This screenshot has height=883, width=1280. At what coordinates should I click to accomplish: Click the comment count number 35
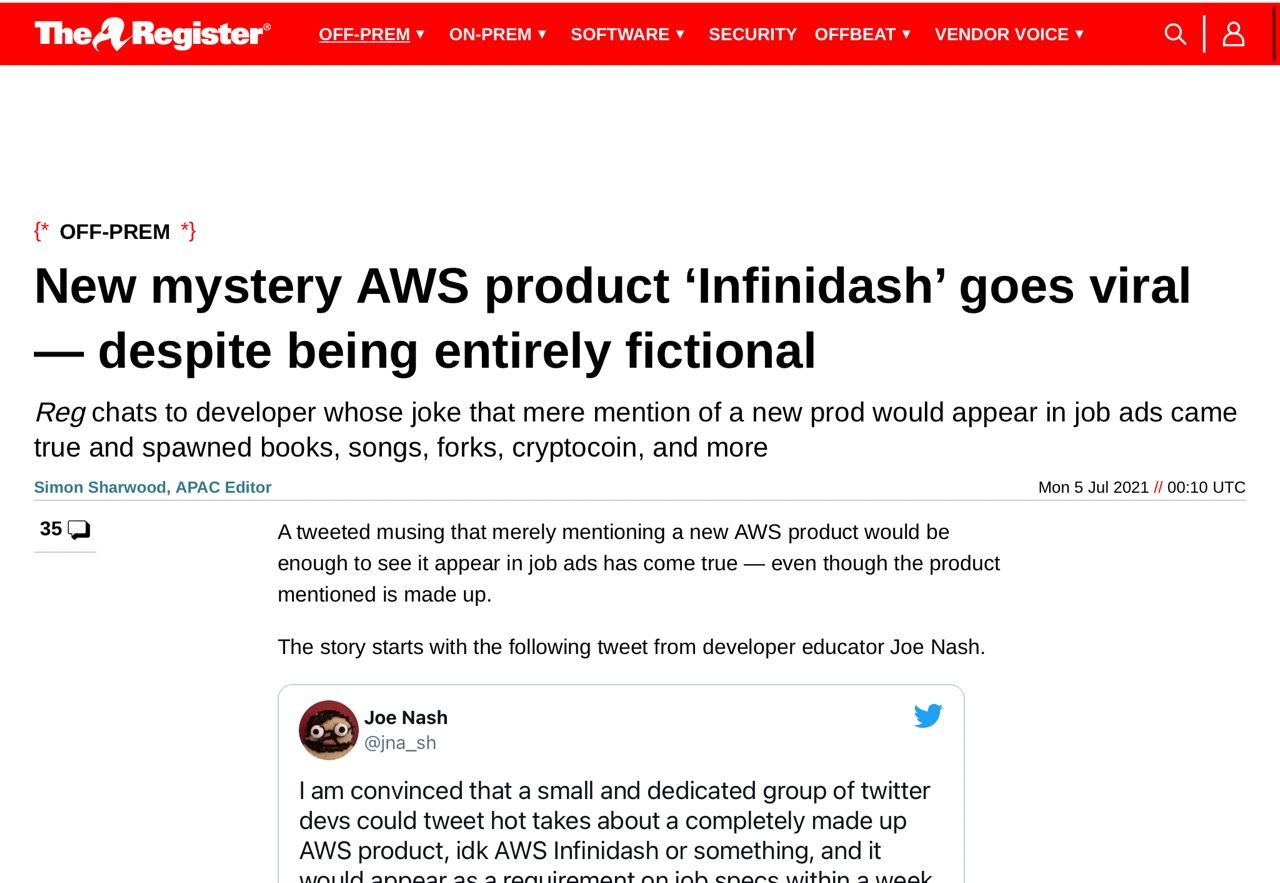(51, 529)
